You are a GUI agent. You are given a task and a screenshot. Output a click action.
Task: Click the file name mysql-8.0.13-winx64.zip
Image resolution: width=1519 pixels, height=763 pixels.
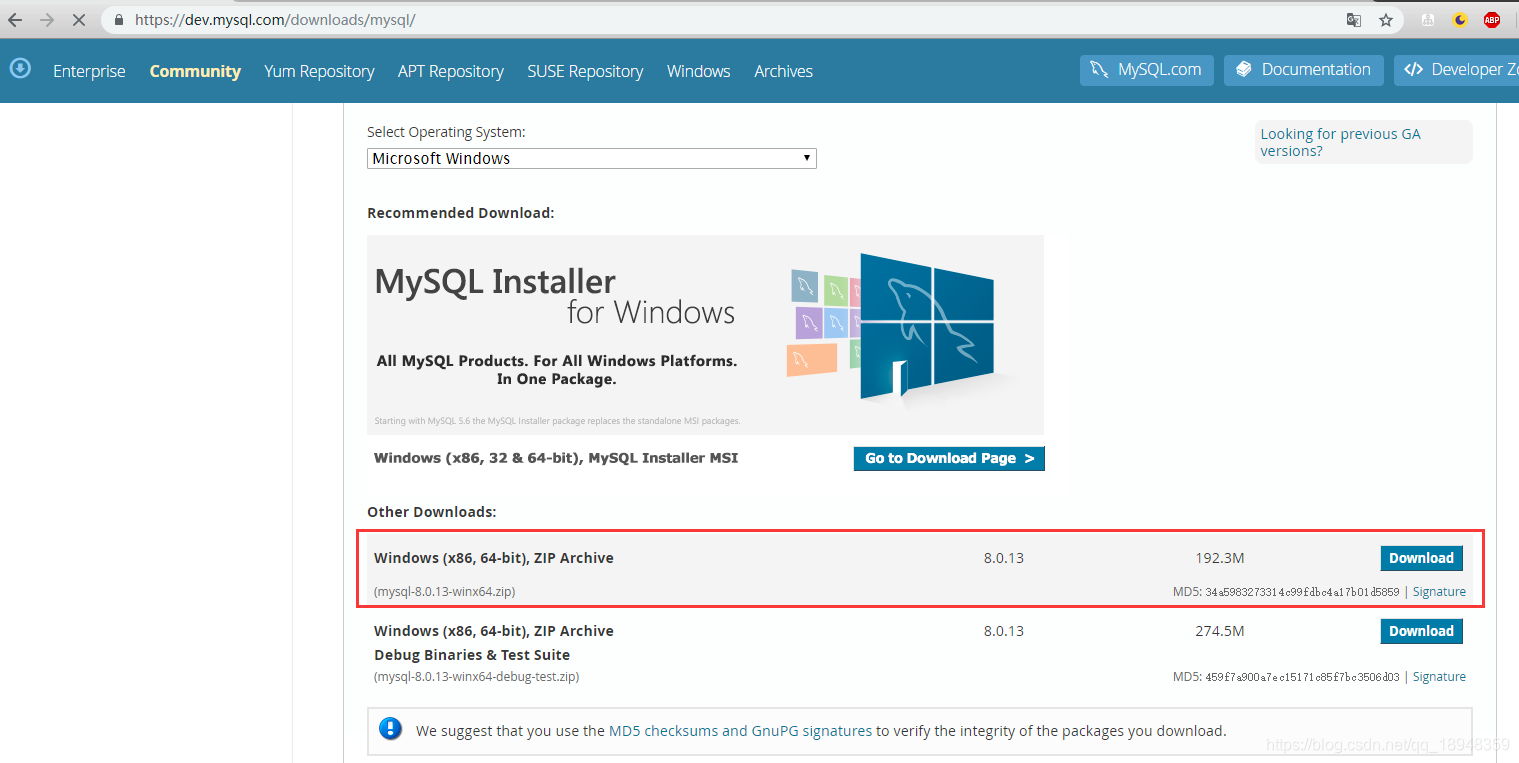click(445, 592)
